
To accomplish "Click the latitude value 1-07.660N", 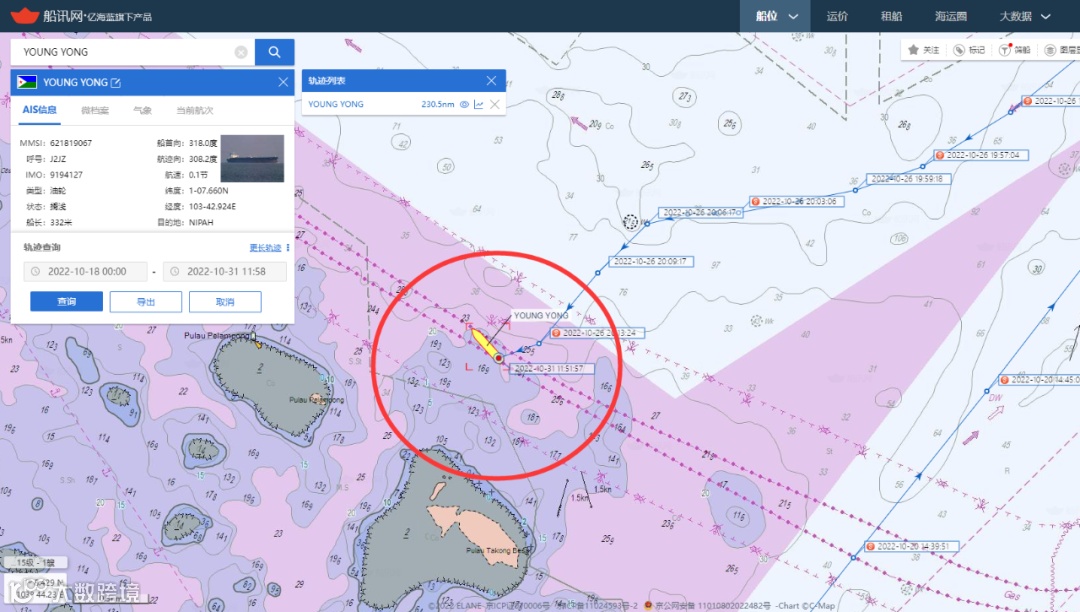I will point(208,191).
